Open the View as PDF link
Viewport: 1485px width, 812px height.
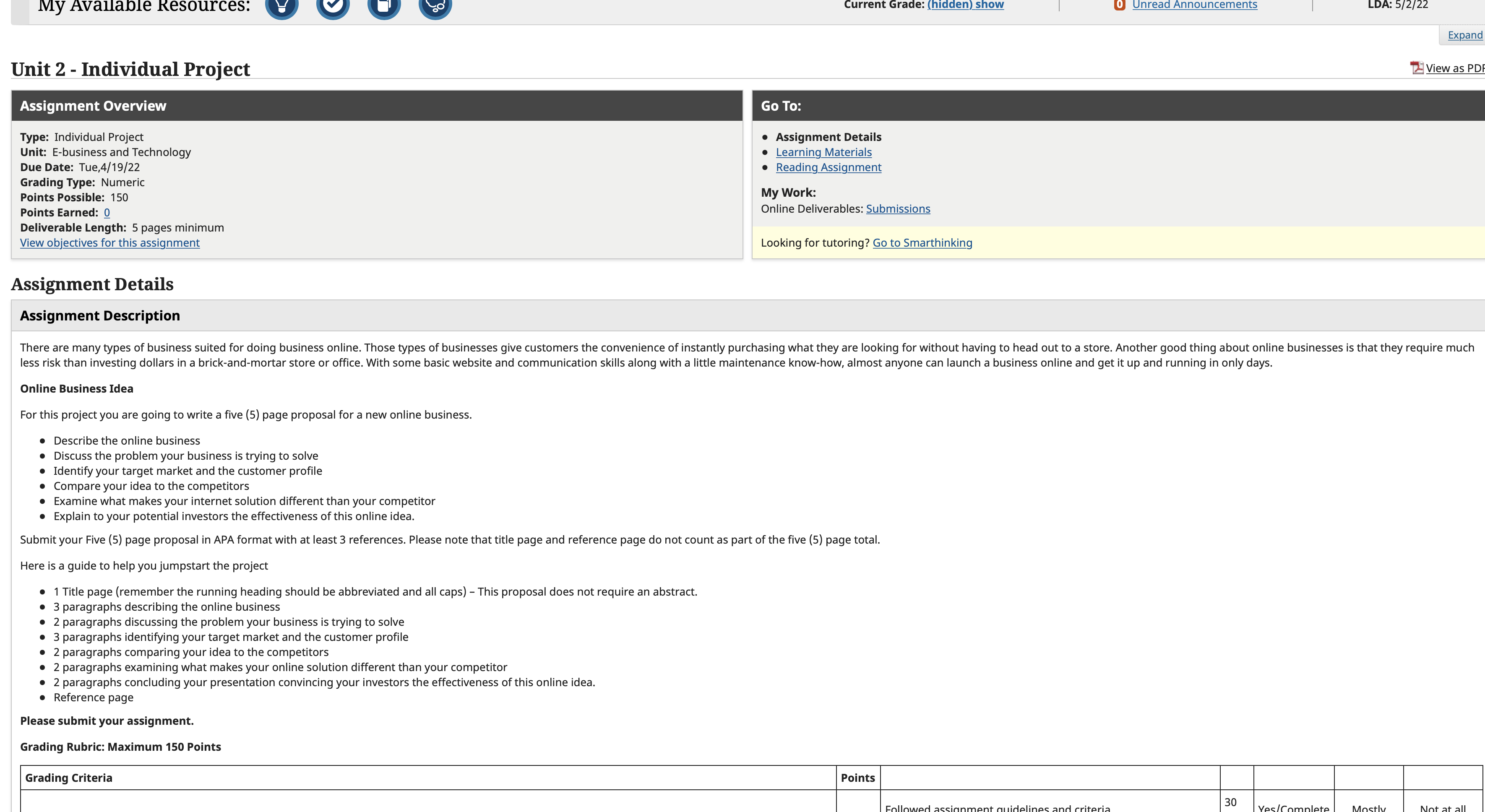click(x=1455, y=68)
